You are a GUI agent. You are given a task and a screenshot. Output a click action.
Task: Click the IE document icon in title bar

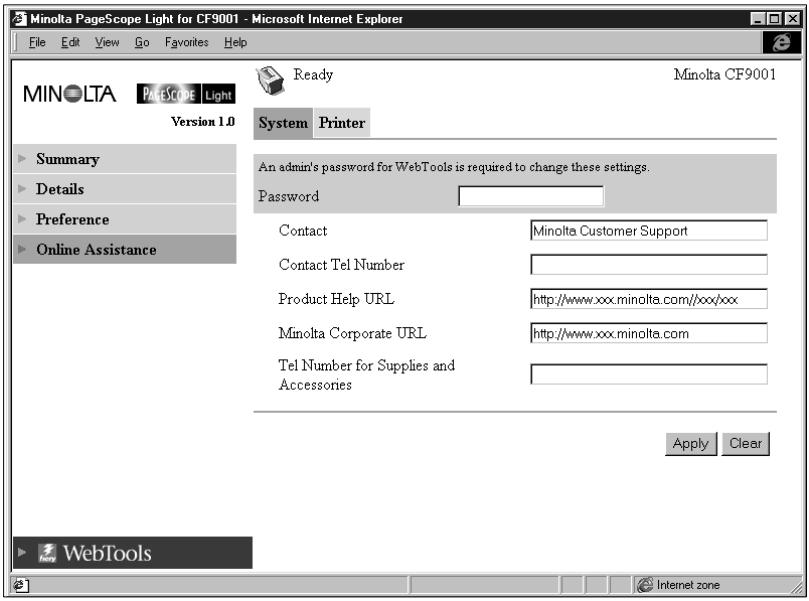coord(20,19)
